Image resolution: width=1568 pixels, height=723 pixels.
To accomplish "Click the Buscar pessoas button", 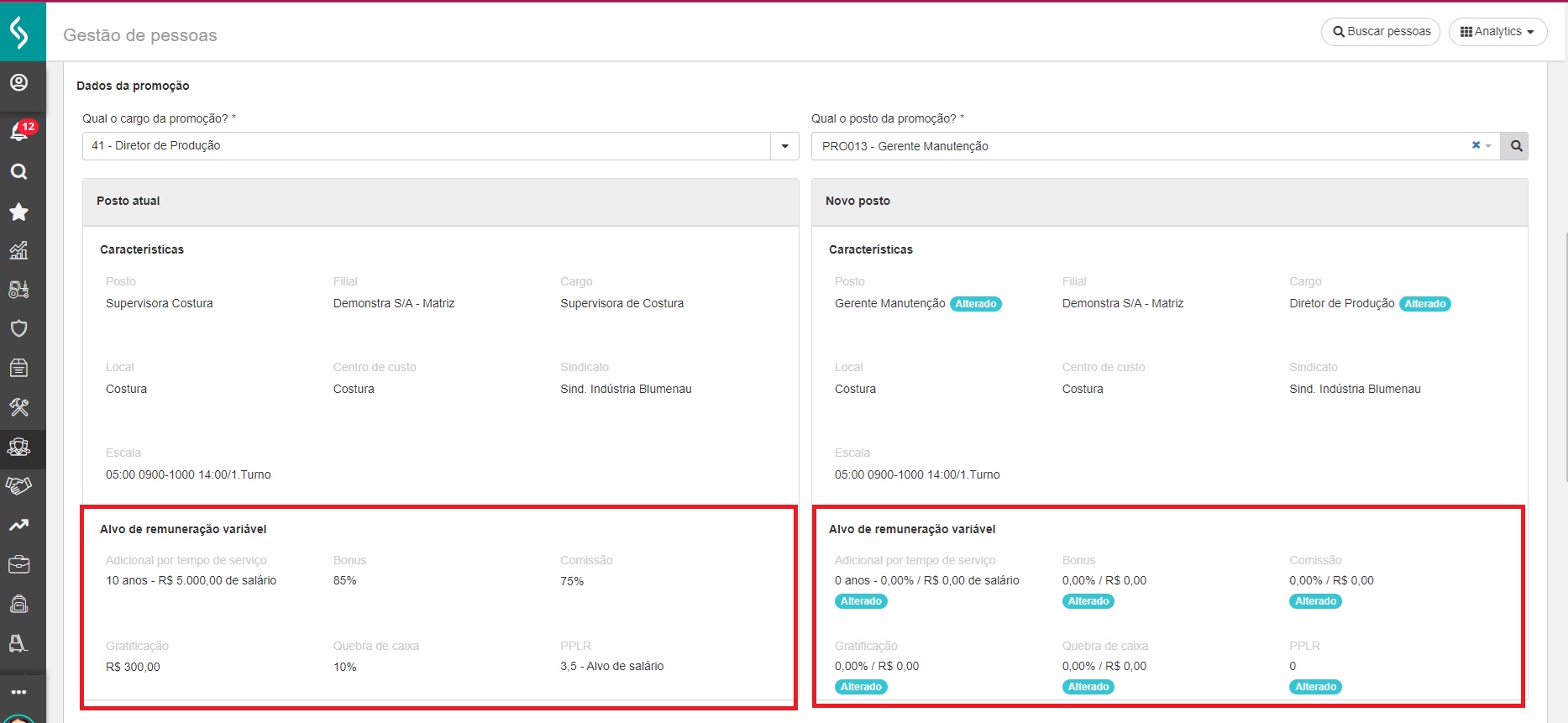I will [x=1381, y=32].
